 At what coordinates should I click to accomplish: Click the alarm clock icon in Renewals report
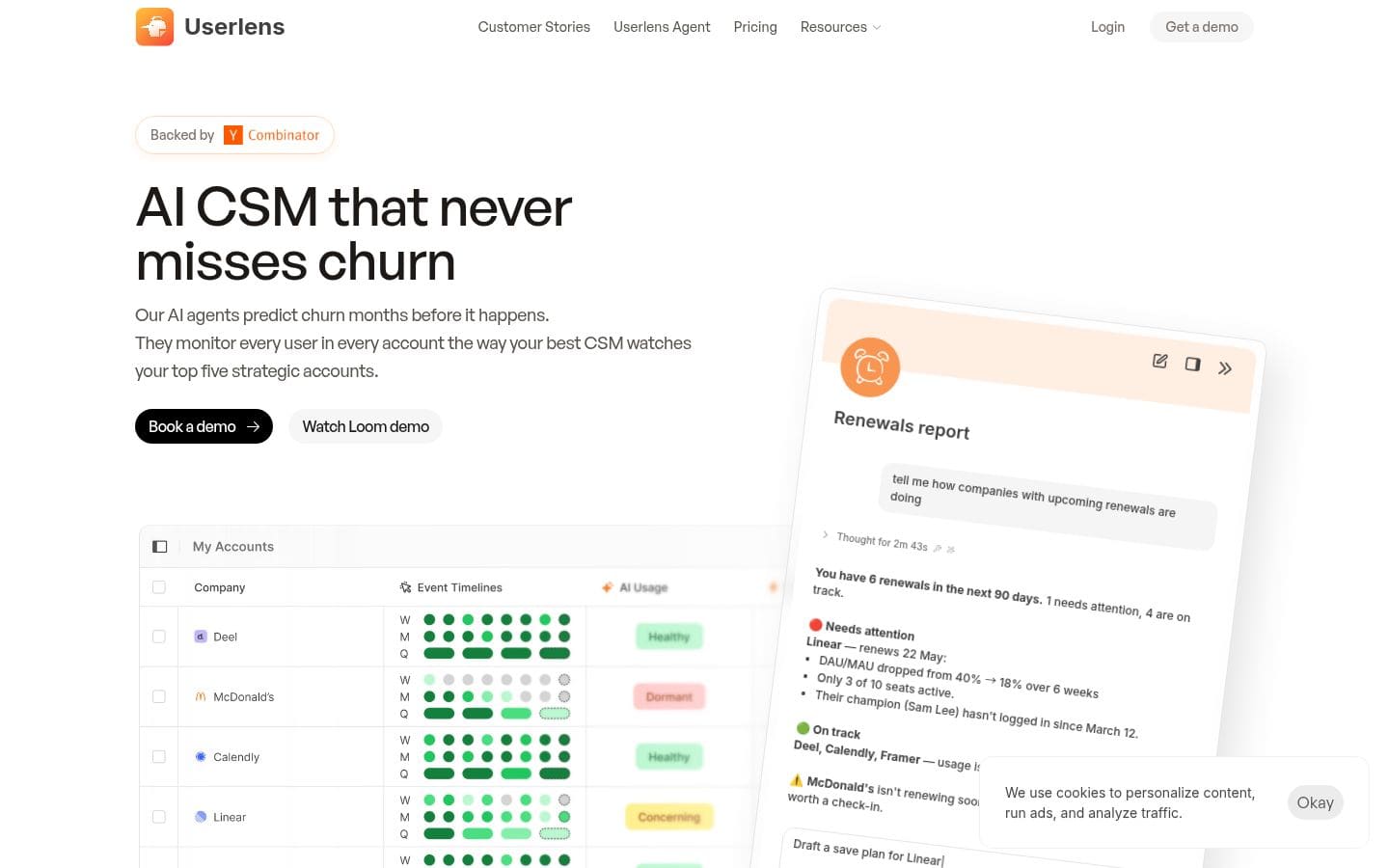[870, 367]
